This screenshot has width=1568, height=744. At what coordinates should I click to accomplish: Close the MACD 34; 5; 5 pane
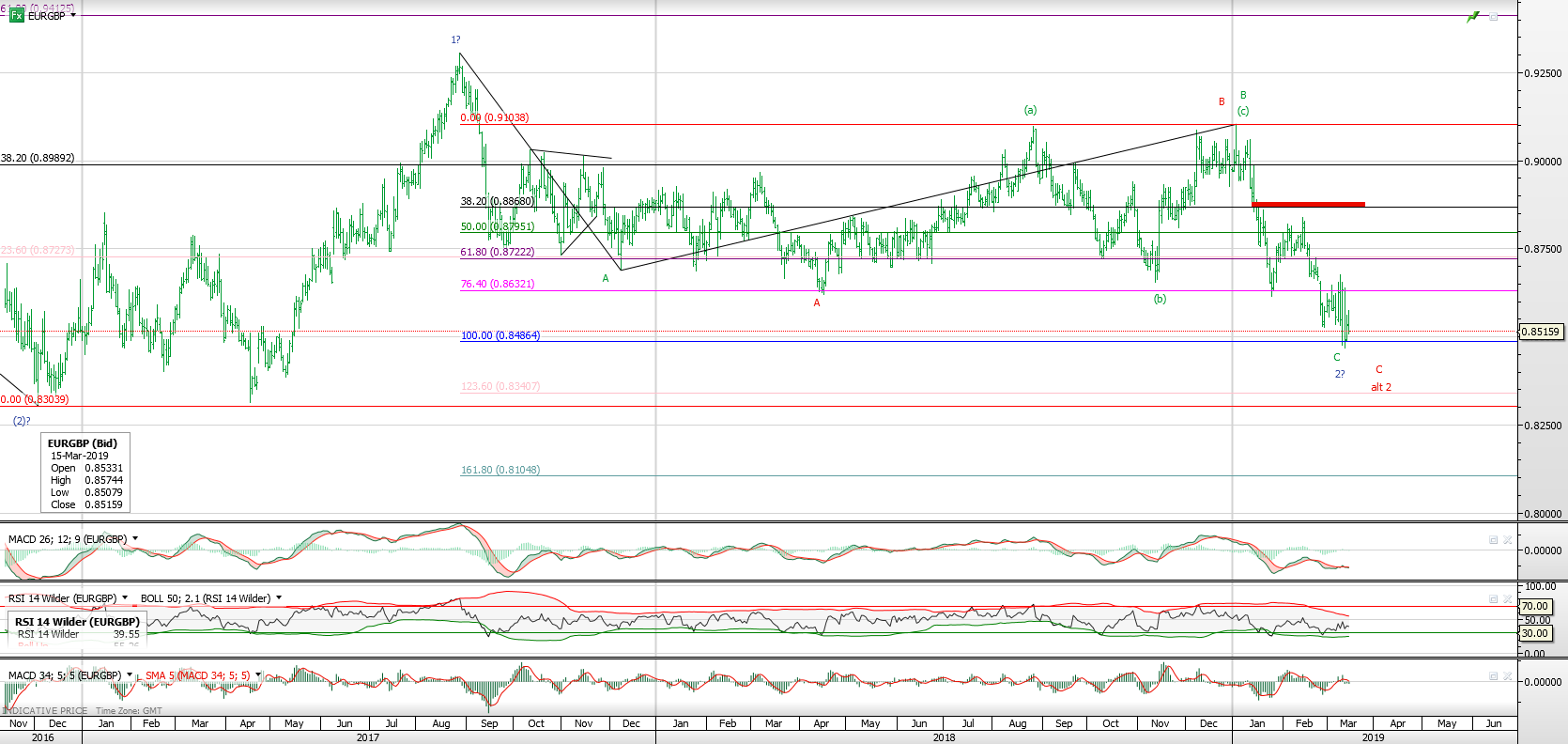(x=1507, y=676)
